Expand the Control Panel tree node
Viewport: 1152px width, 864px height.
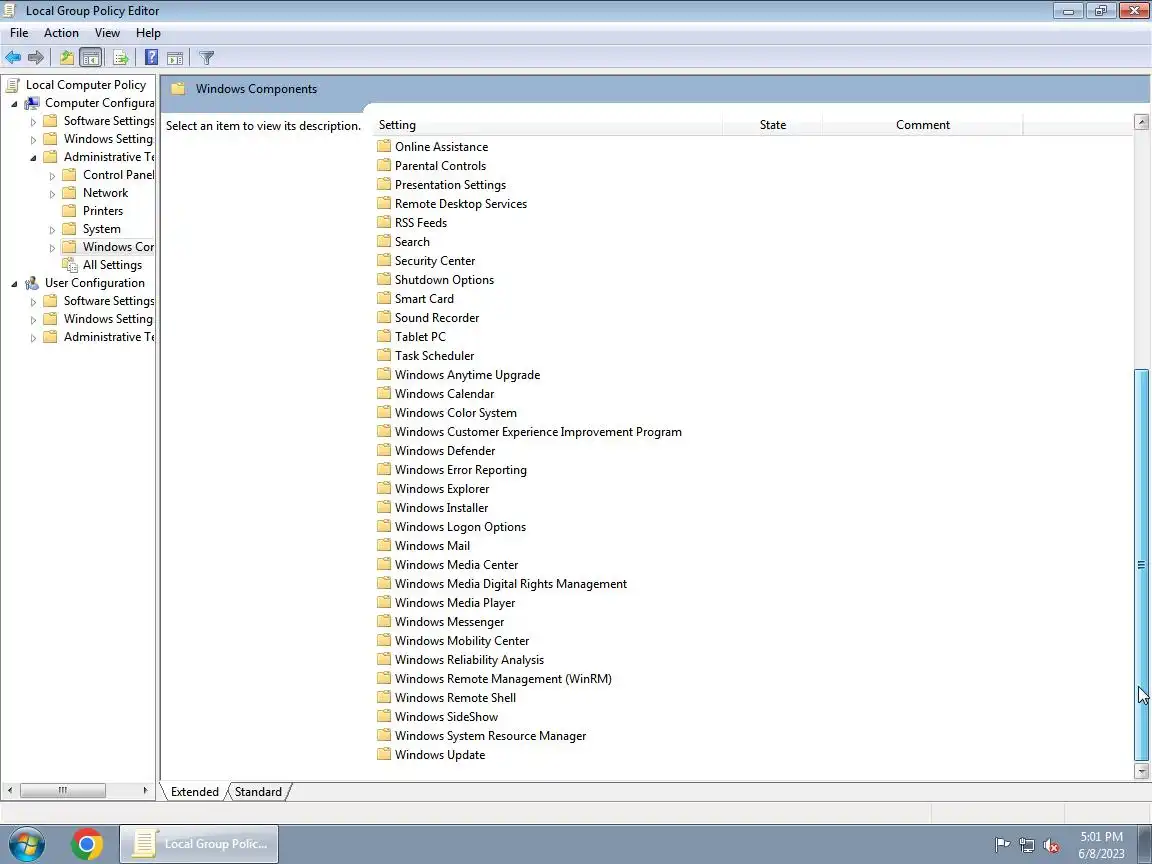52,176
